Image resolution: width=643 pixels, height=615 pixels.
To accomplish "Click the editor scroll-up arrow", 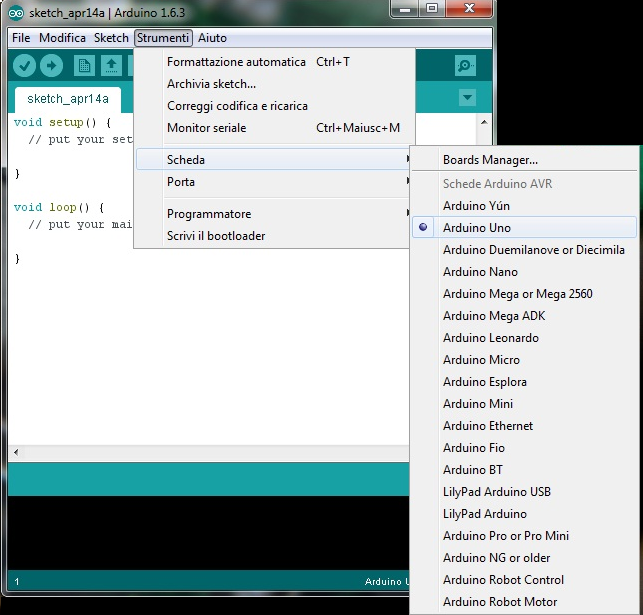I will pyautogui.click(x=484, y=122).
